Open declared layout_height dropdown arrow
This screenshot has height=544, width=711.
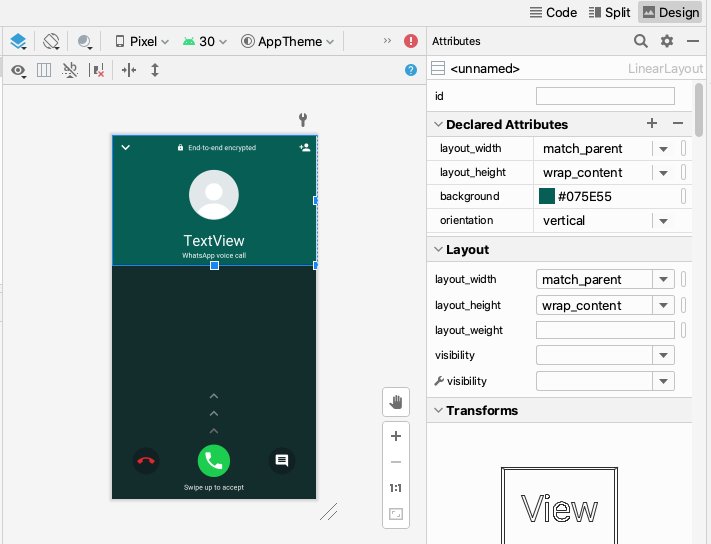click(663, 173)
